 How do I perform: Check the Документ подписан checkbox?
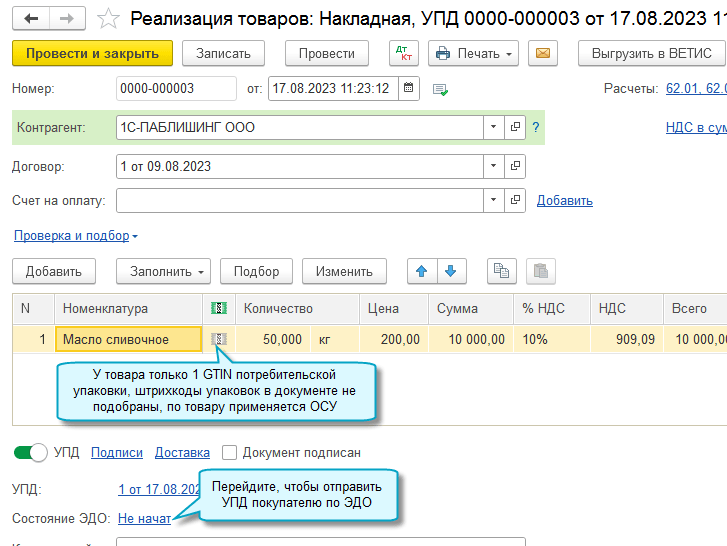(230, 453)
